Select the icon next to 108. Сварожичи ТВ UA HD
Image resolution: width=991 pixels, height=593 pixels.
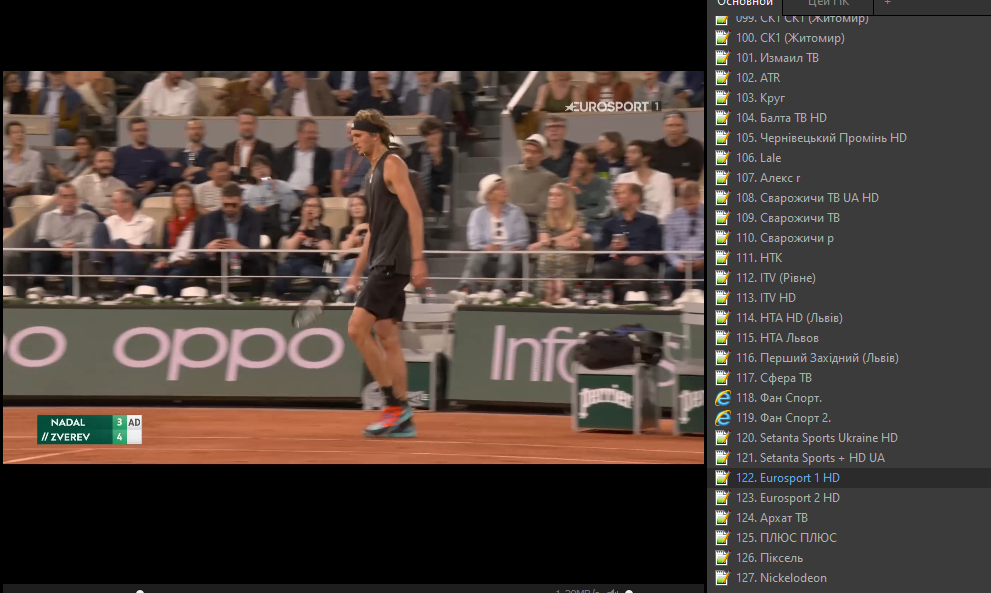722,198
